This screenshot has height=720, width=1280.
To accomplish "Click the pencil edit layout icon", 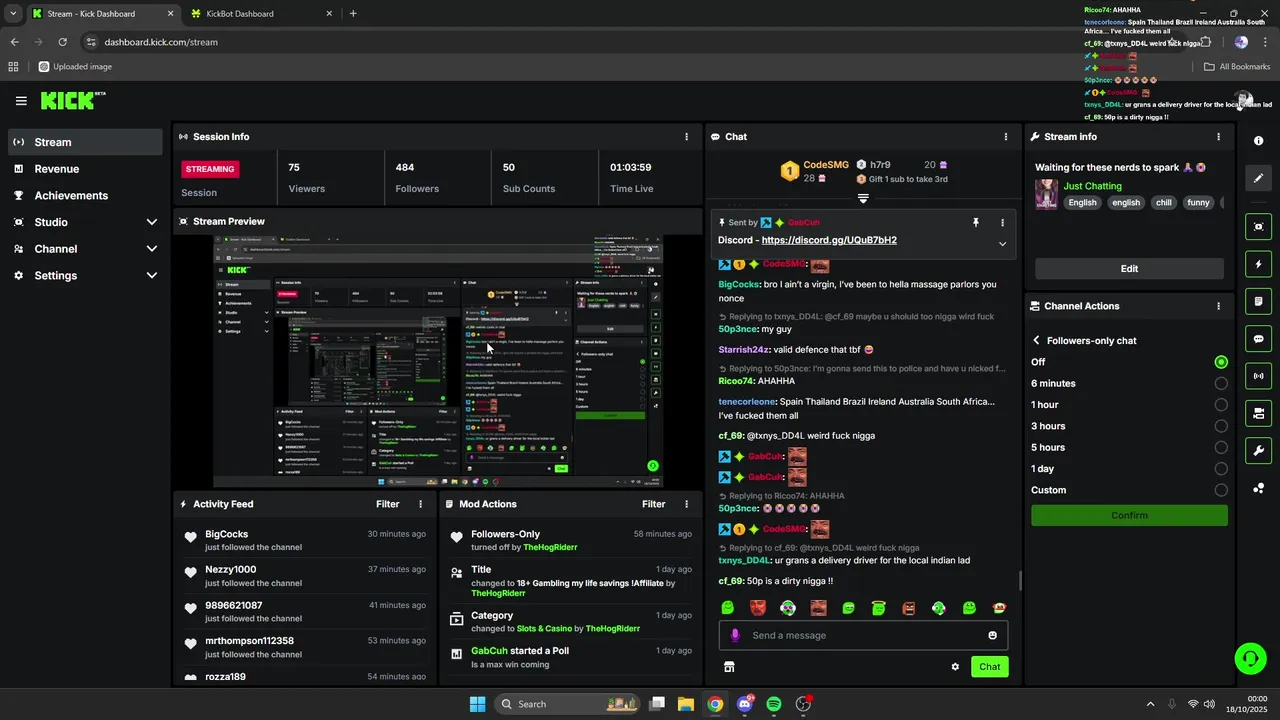I will (1259, 178).
